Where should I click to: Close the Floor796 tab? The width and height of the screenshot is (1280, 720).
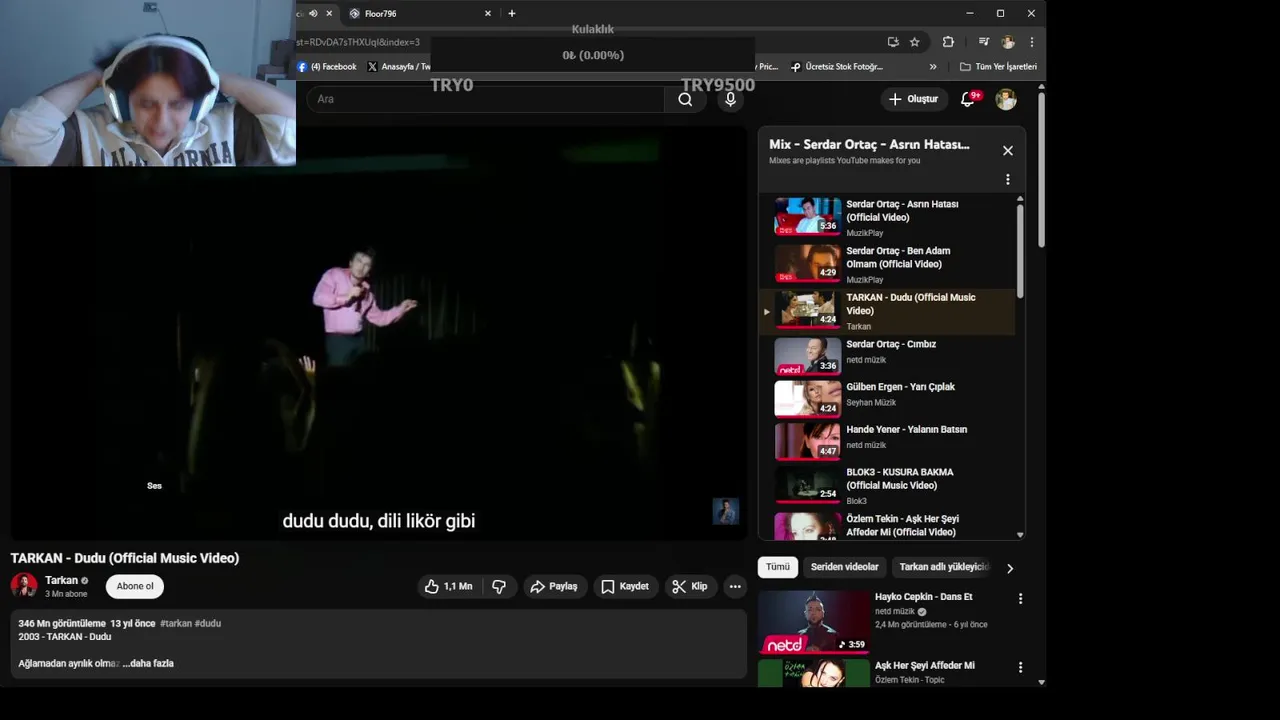coord(488,13)
